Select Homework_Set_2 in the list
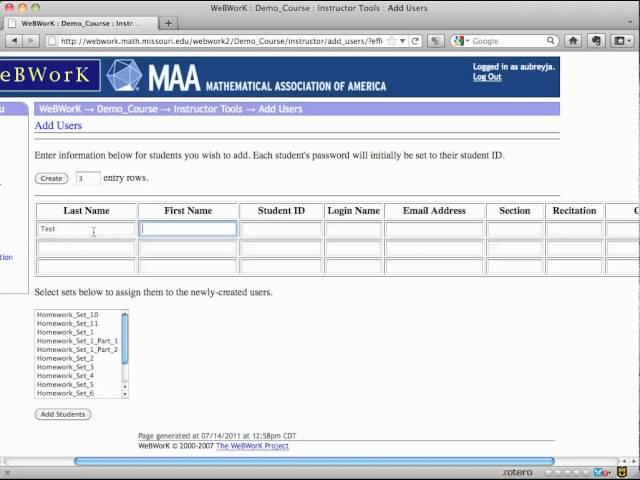The height and width of the screenshot is (480, 640). coord(65,358)
